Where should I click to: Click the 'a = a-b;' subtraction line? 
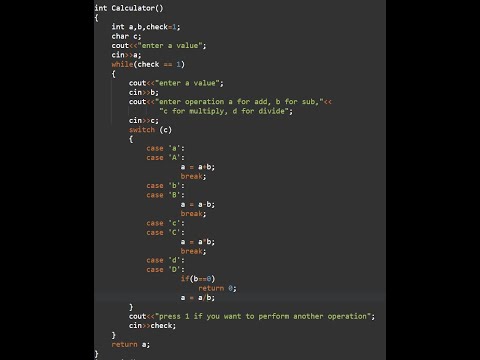[198, 204]
